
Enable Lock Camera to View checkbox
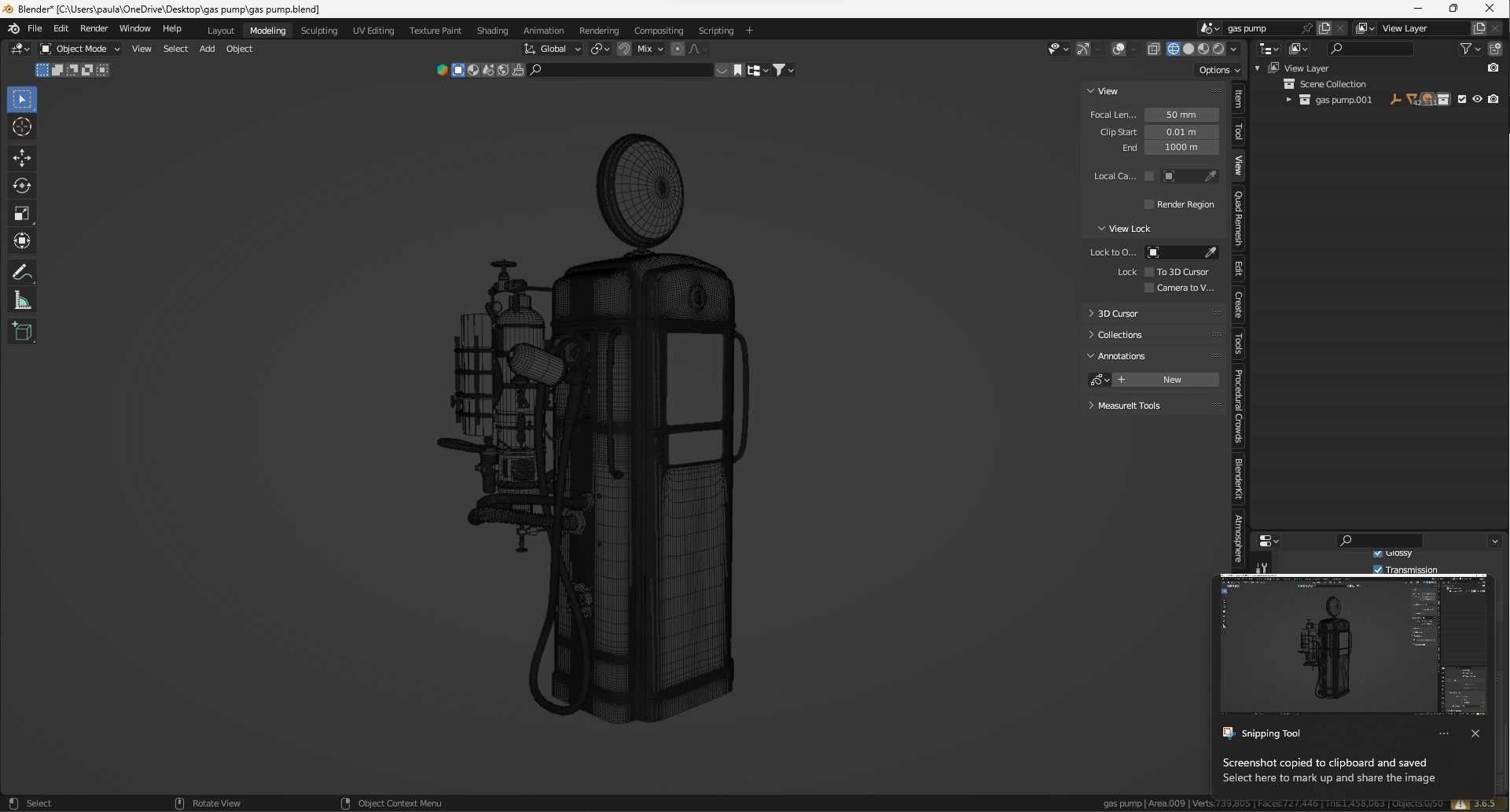(x=1149, y=288)
